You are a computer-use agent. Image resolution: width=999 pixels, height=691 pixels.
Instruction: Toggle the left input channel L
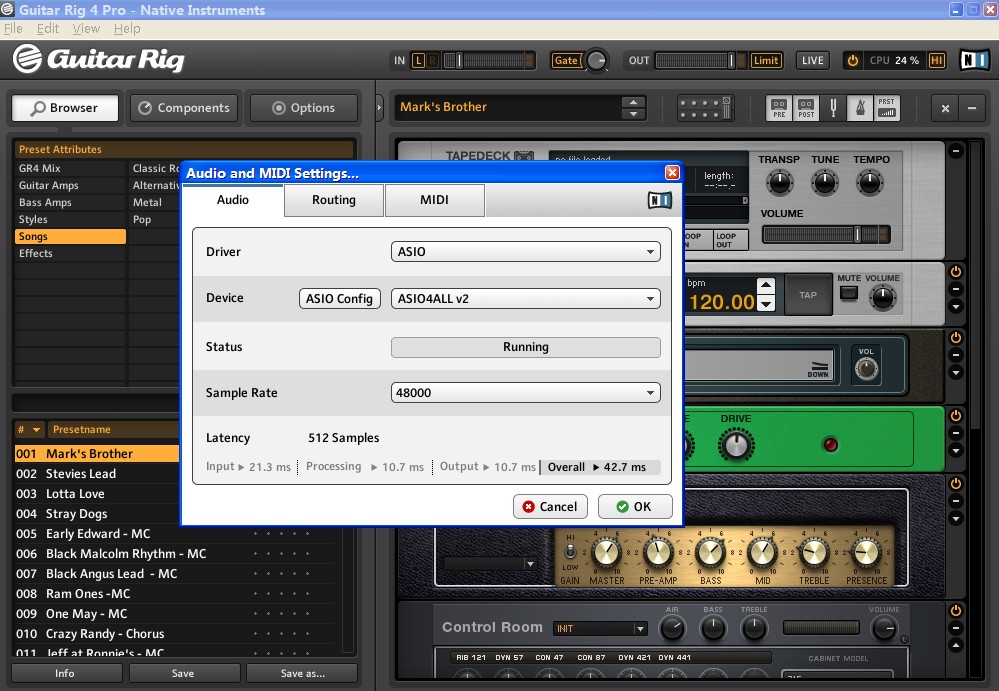tap(418, 61)
